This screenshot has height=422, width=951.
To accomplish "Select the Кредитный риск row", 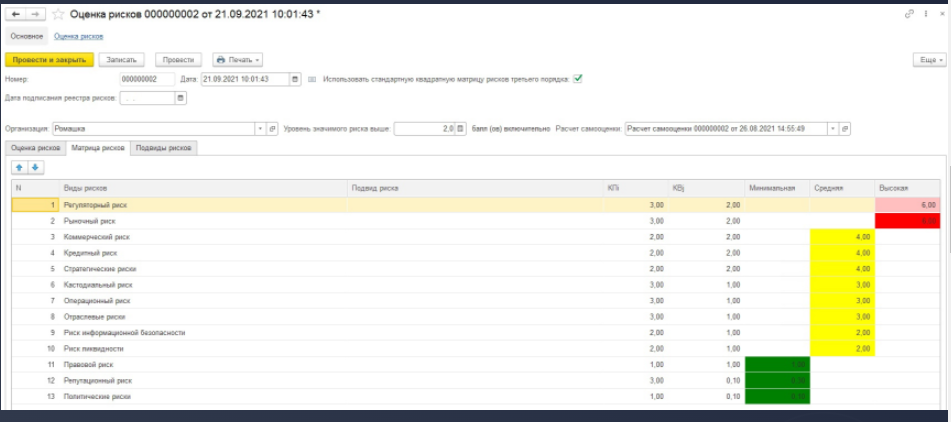I will (476, 253).
